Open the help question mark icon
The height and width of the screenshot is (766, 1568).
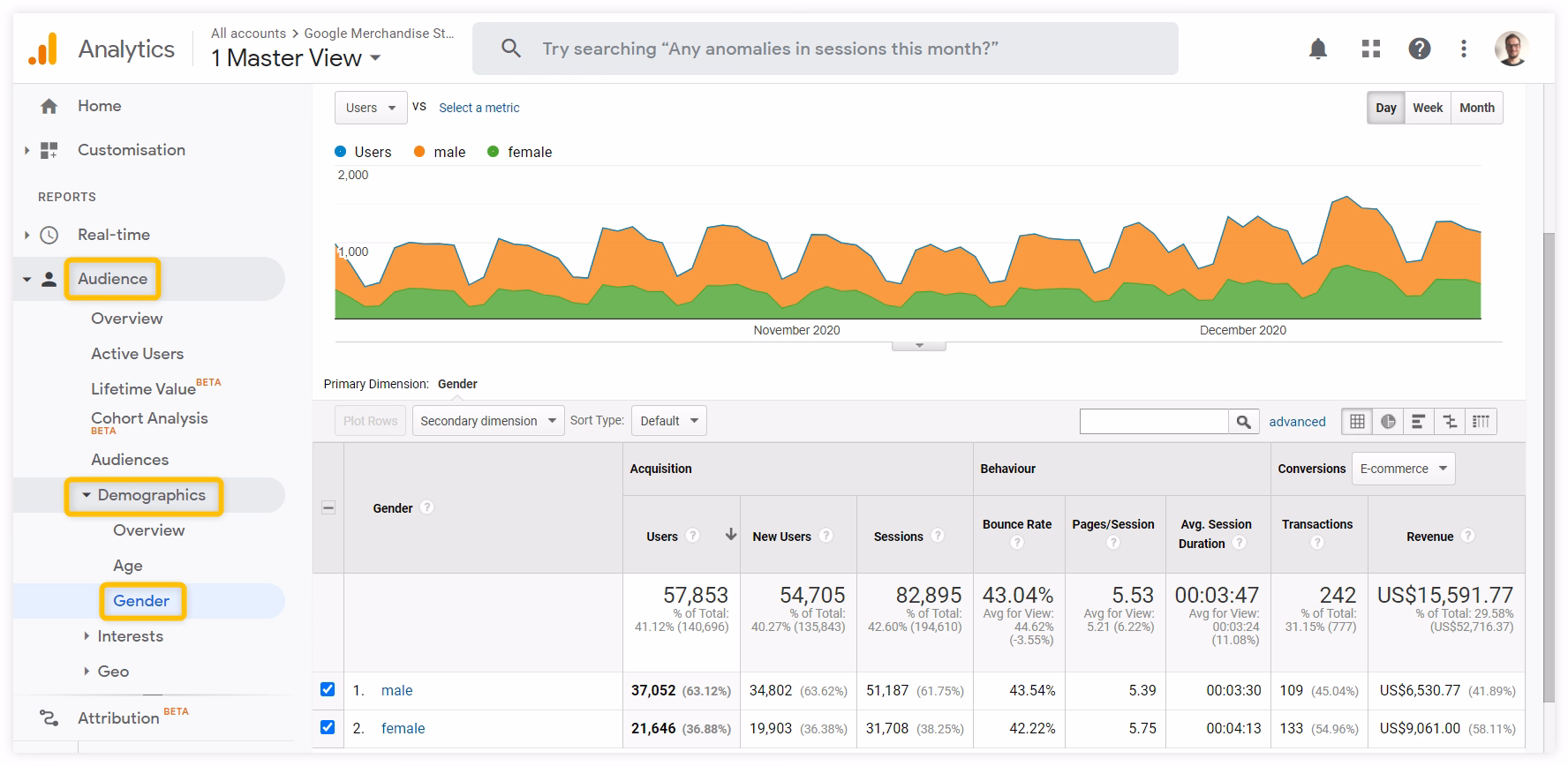click(1419, 49)
